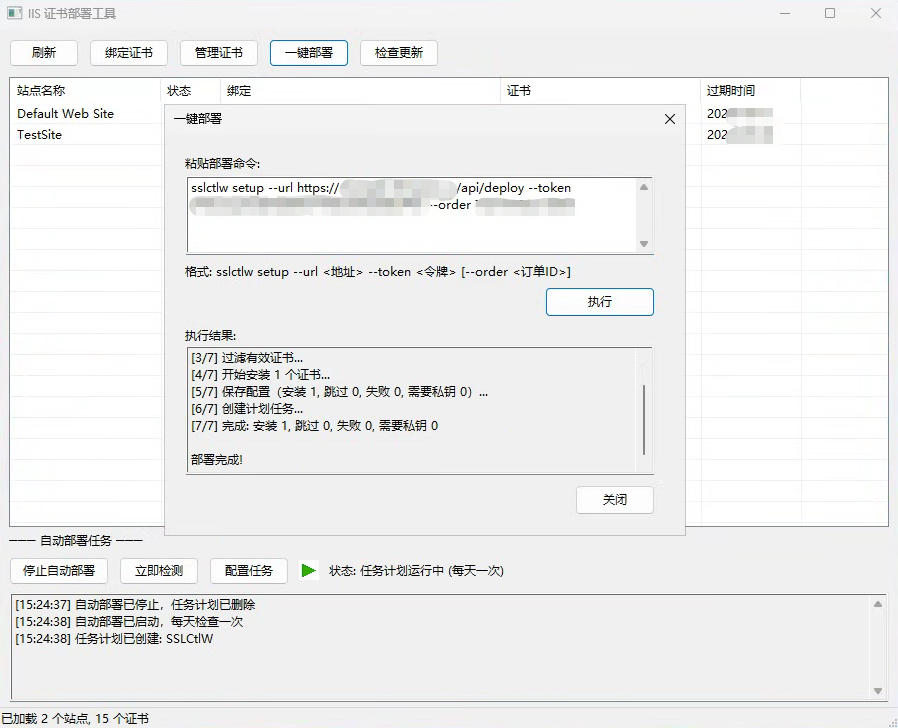Image resolution: width=898 pixels, height=728 pixels.
Task: Select the TestSite entry in site list
Action: [39, 134]
